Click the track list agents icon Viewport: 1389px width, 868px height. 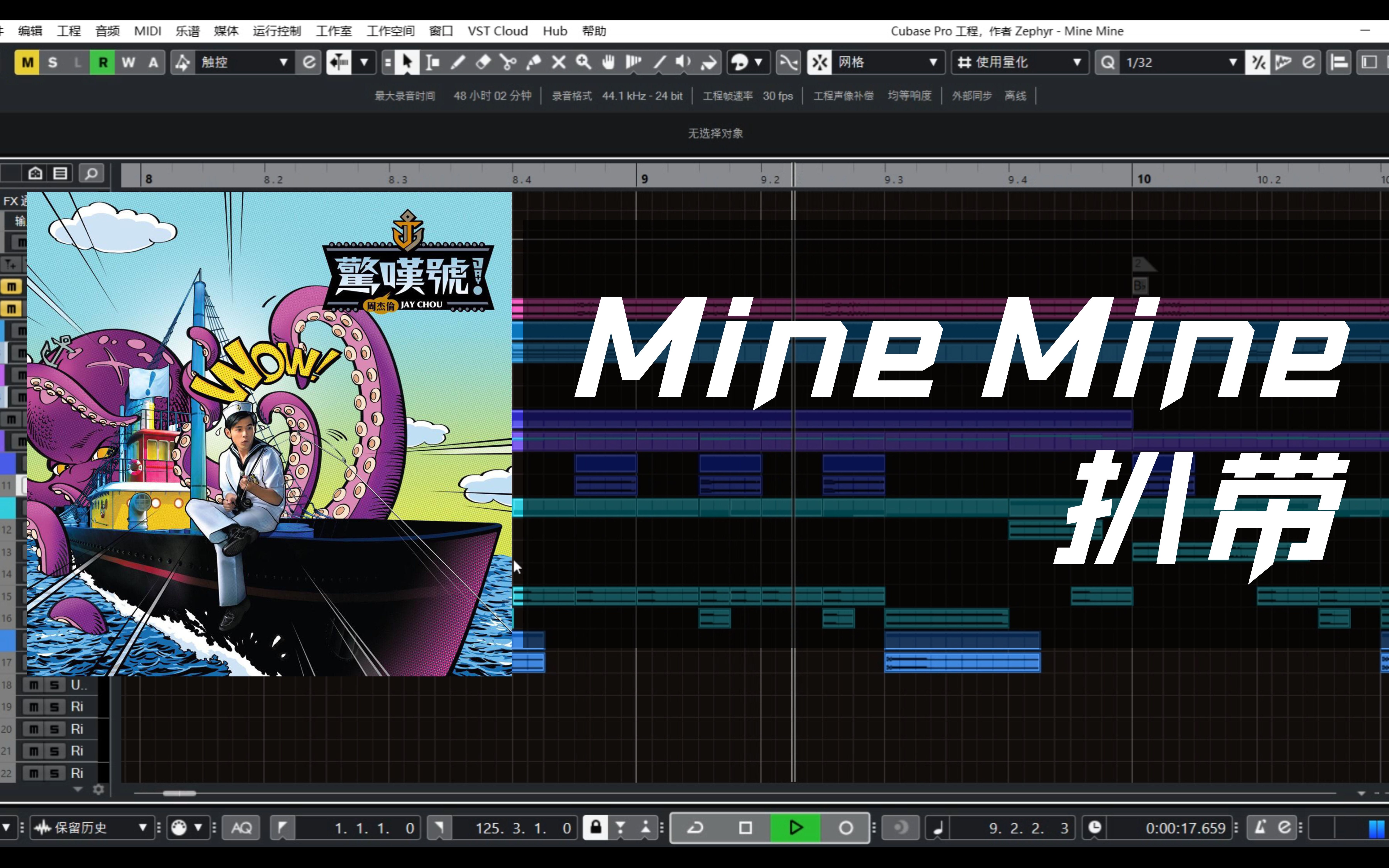pyautogui.click(x=60, y=173)
